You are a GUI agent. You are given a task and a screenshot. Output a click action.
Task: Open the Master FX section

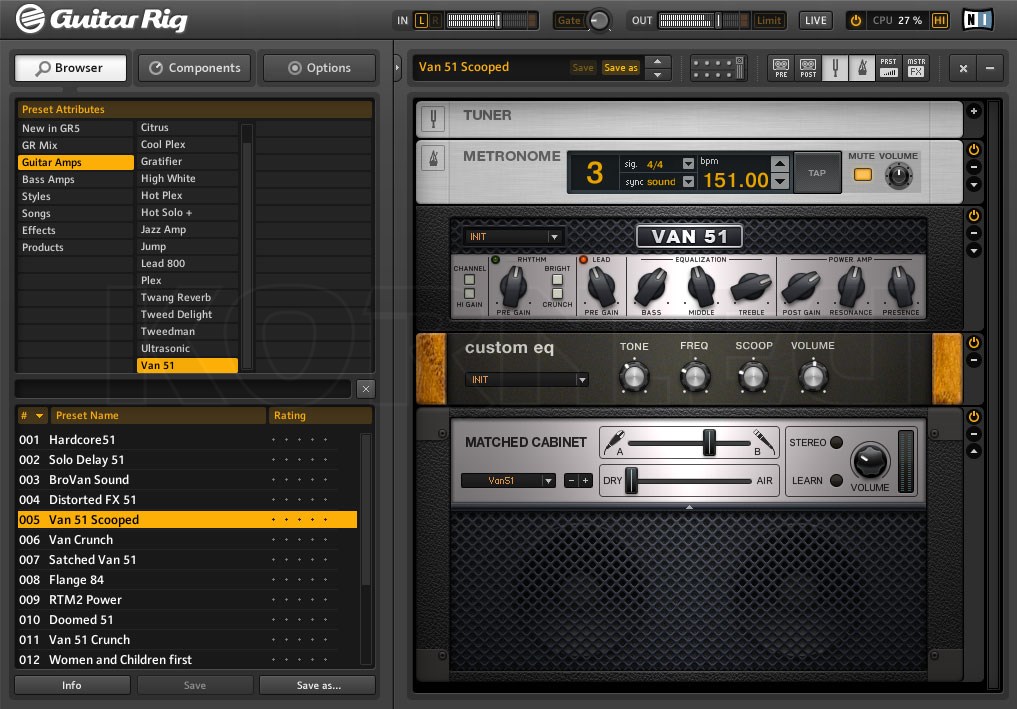[915, 67]
